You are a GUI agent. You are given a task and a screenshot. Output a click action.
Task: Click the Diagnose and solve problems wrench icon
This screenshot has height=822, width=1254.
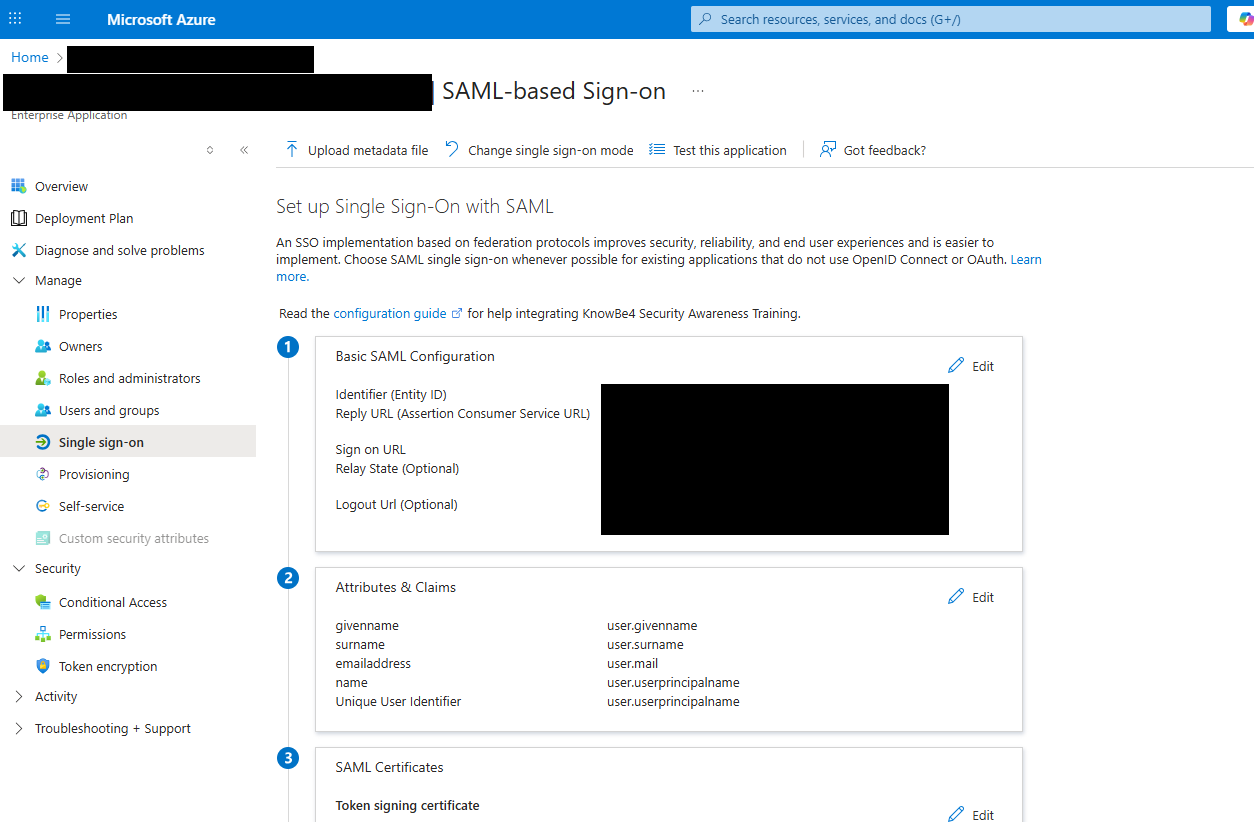[x=18, y=250]
